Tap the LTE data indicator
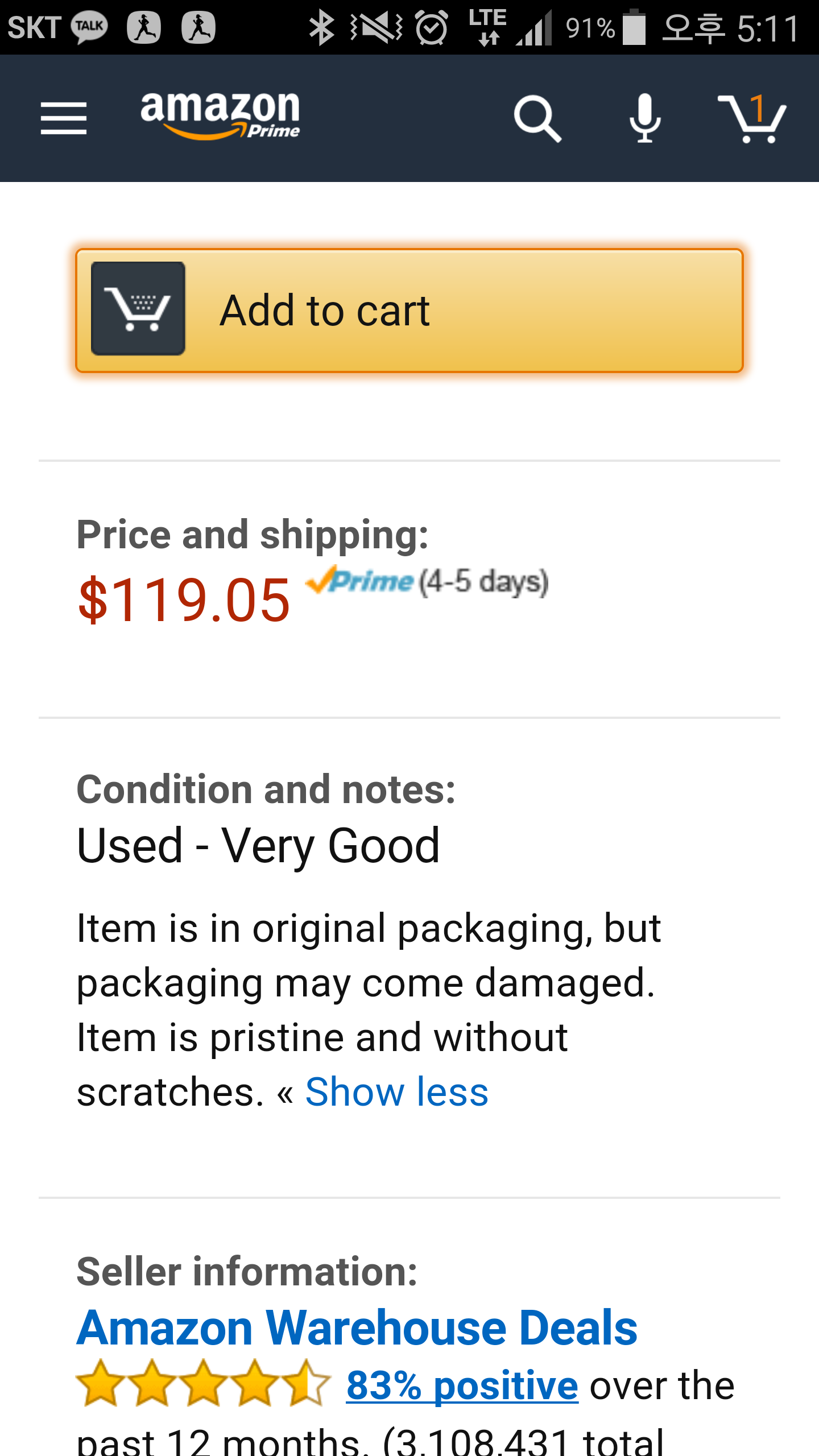 tap(487, 27)
